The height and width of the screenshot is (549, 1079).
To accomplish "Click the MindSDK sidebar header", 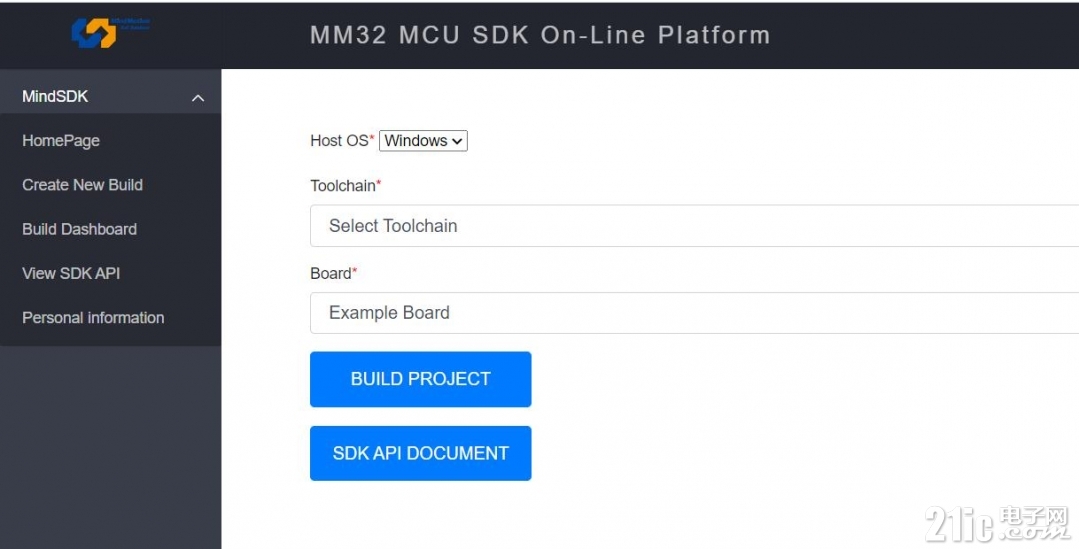I will coord(110,96).
